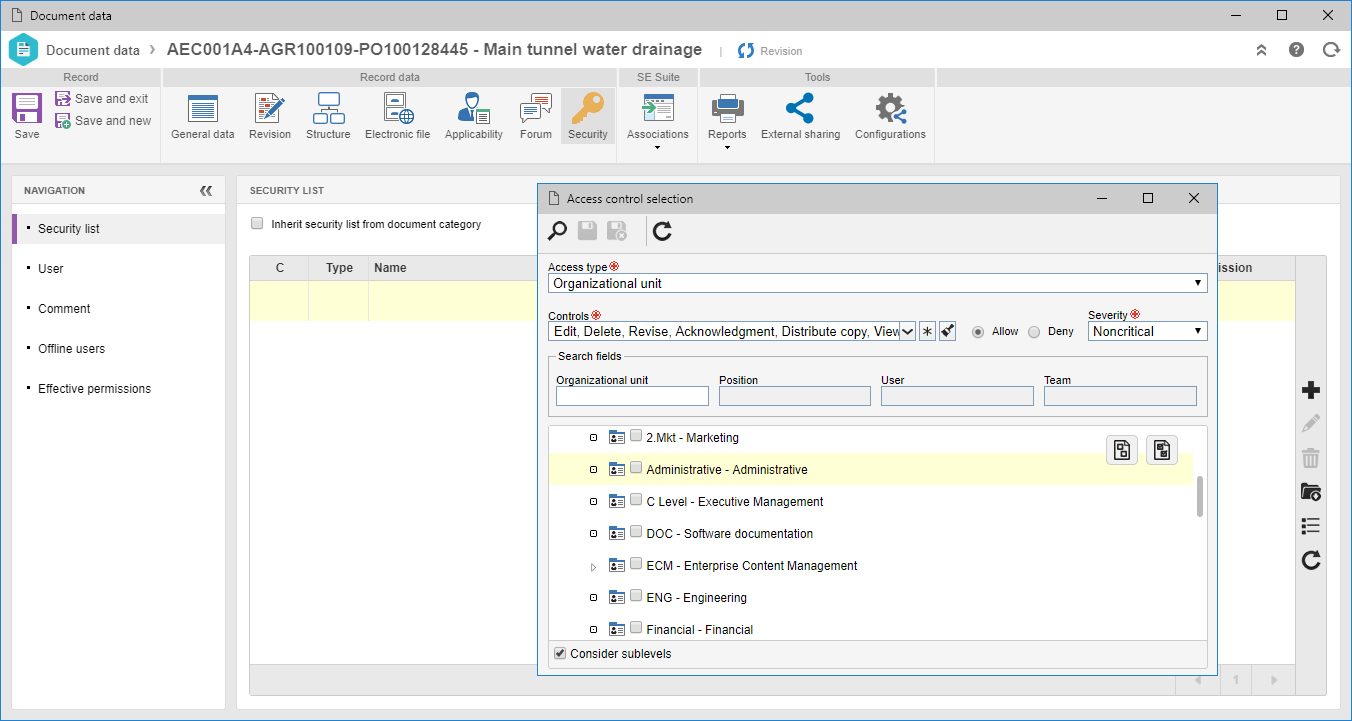This screenshot has height=721, width=1352.
Task: Check the 2.Mkt - Marketing checkbox
Action: 636,436
